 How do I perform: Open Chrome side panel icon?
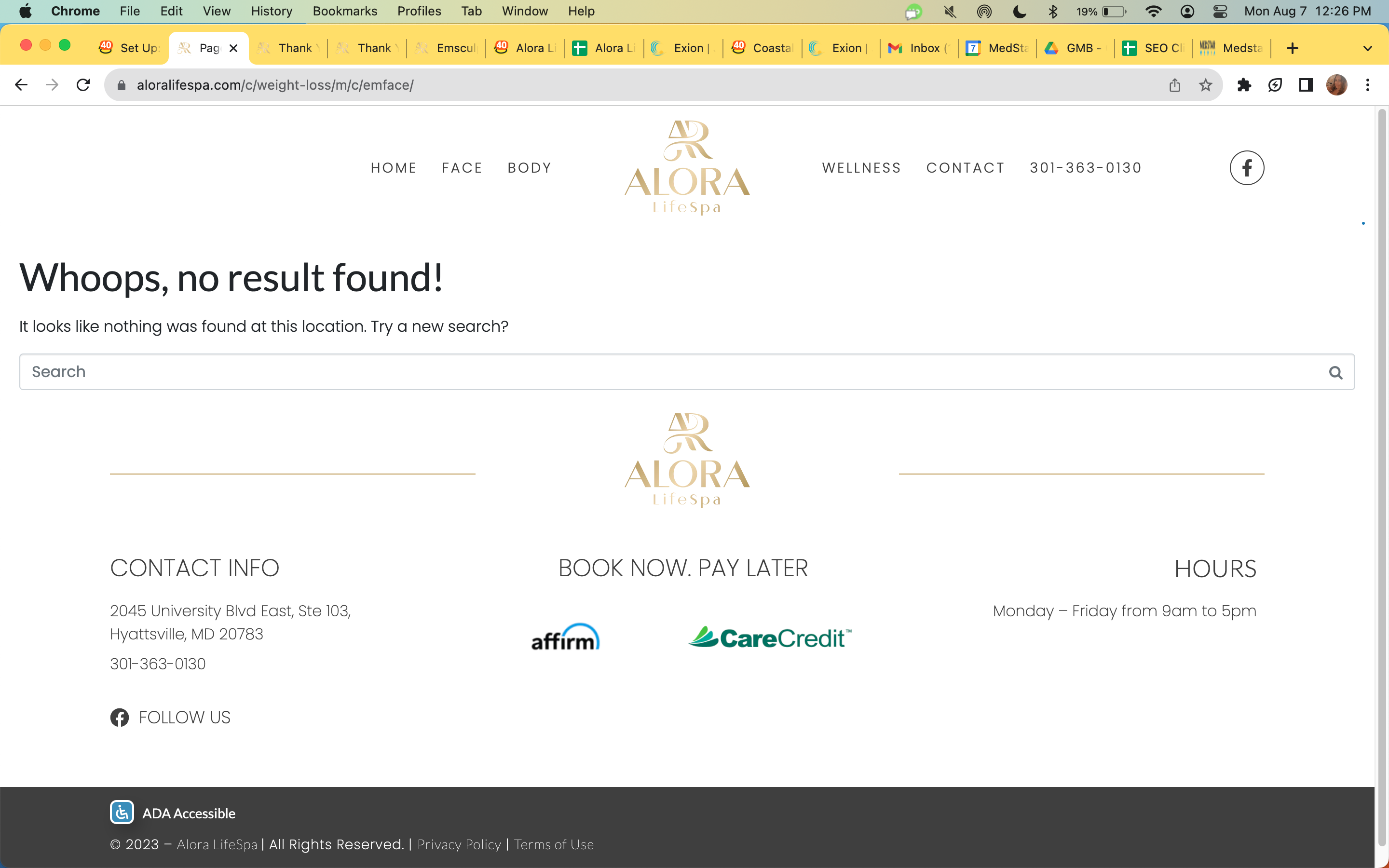1306,85
